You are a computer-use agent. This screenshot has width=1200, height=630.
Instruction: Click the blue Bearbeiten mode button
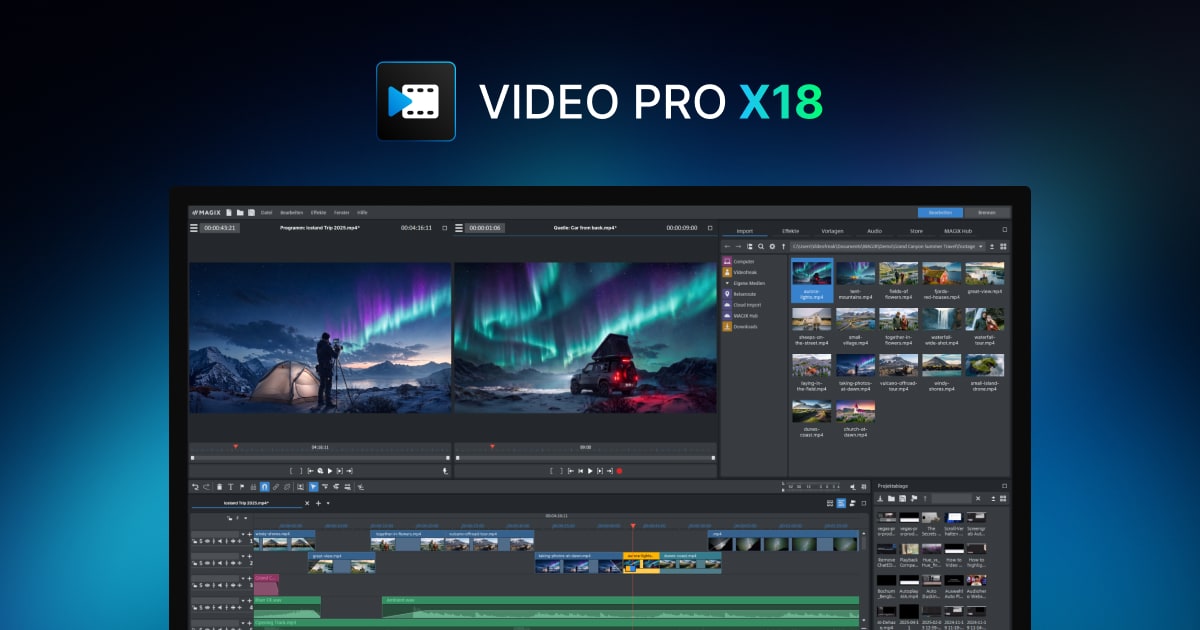click(940, 212)
